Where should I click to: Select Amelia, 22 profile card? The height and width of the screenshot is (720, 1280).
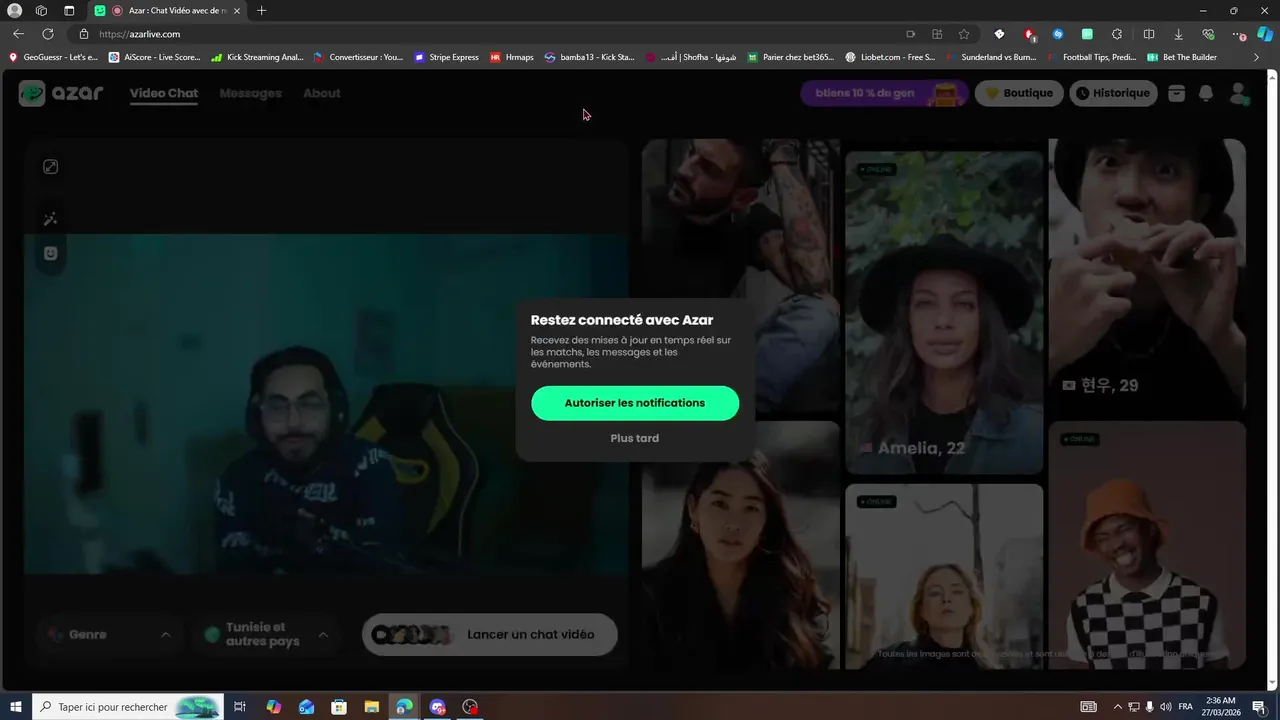click(x=944, y=313)
